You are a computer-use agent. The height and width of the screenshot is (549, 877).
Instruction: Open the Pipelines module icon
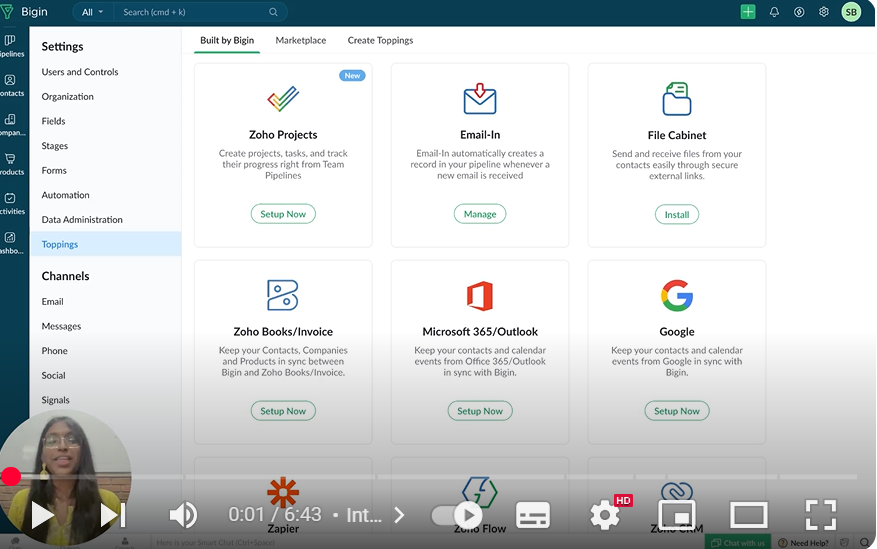tap(10, 40)
